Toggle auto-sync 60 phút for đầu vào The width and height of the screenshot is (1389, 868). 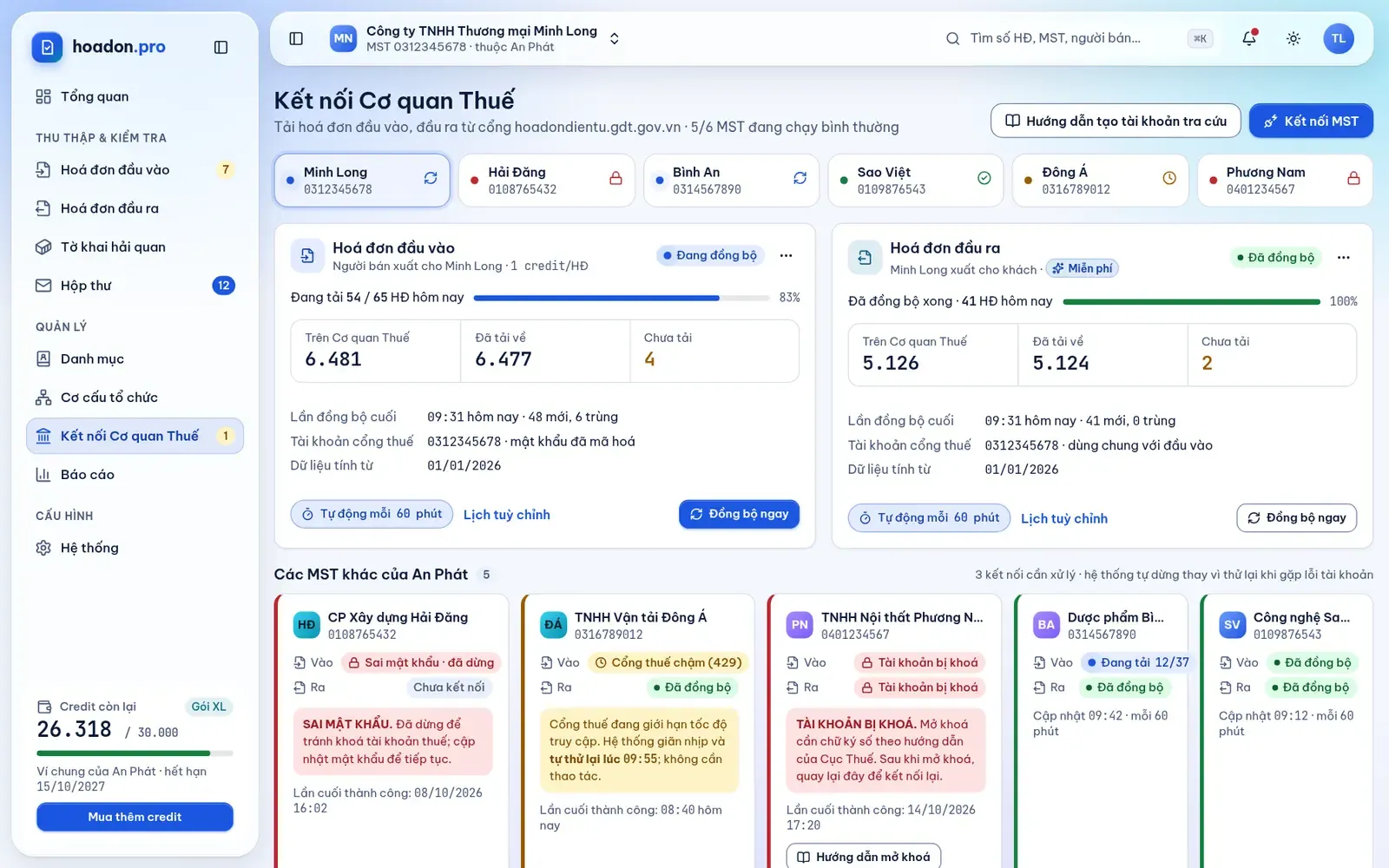[372, 514]
